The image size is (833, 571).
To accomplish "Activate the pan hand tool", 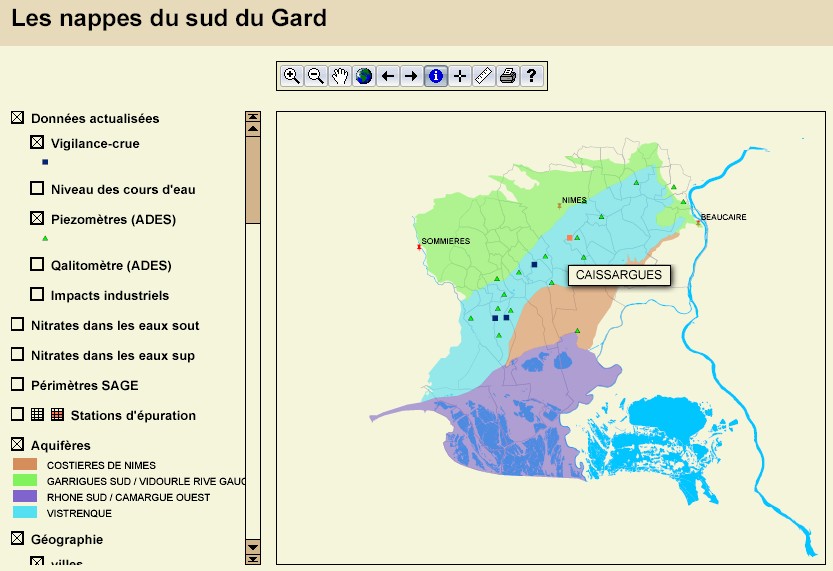I will (340, 76).
